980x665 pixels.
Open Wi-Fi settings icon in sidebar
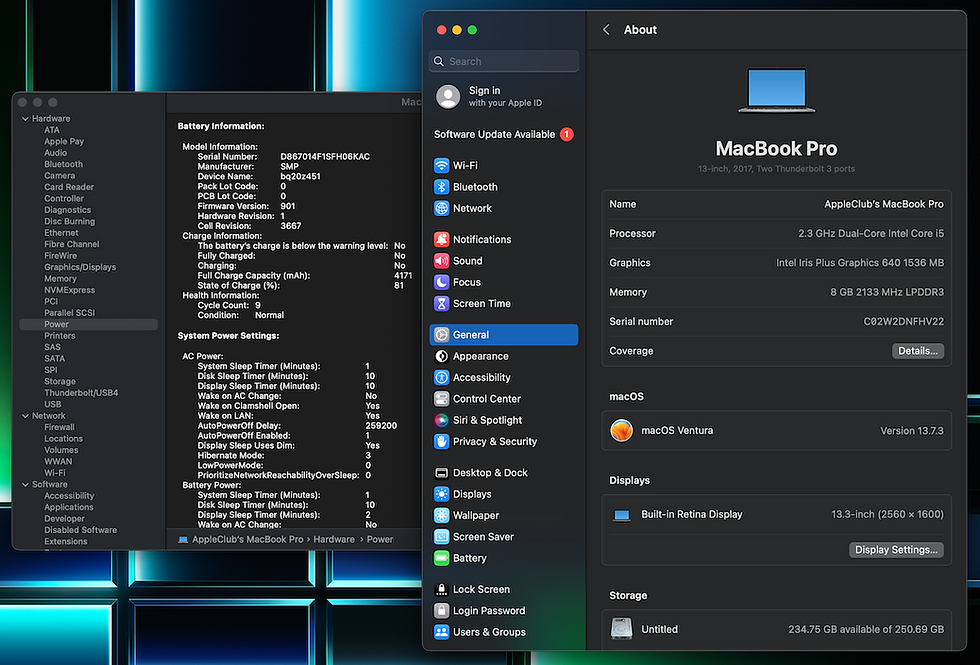(x=441, y=166)
